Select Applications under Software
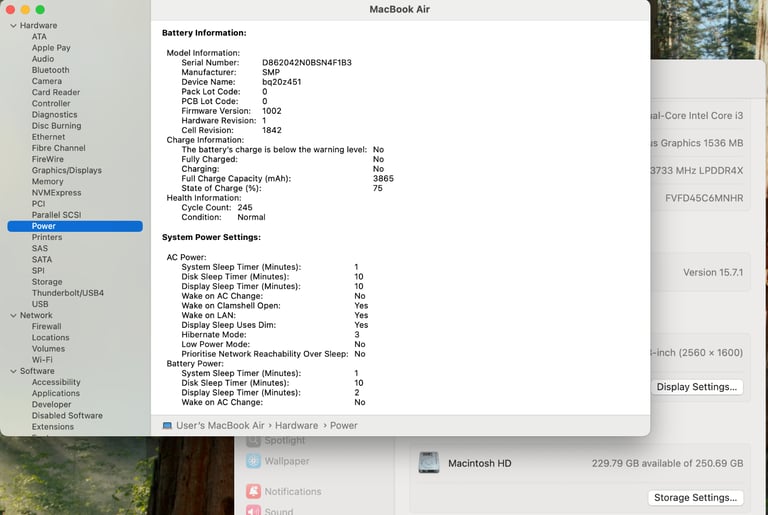The height and width of the screenshot is (515, 768). (x=55, y=393)
